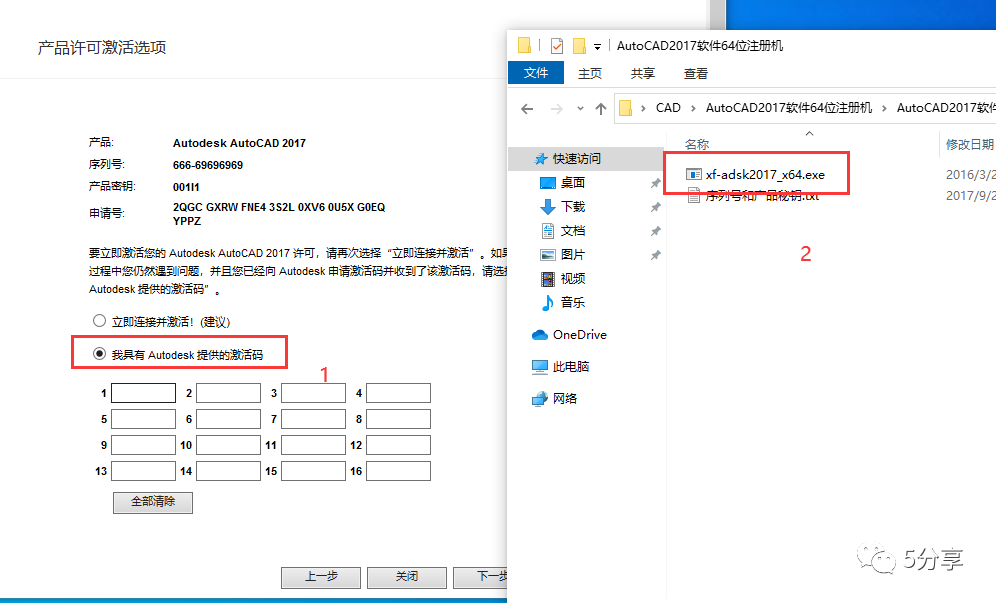The width and height of the screenshot is (996, 603).
Task: Click activation code field 11
Action: click(314, 445)
